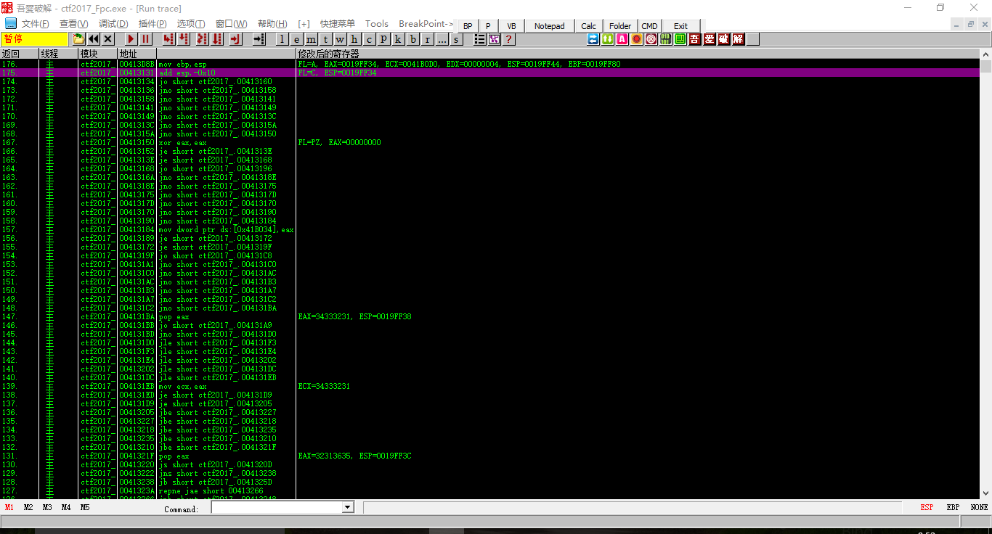This screenshot has height=534, width=992.
Task: Click the Step into icon
Action: tap(168, 39)
